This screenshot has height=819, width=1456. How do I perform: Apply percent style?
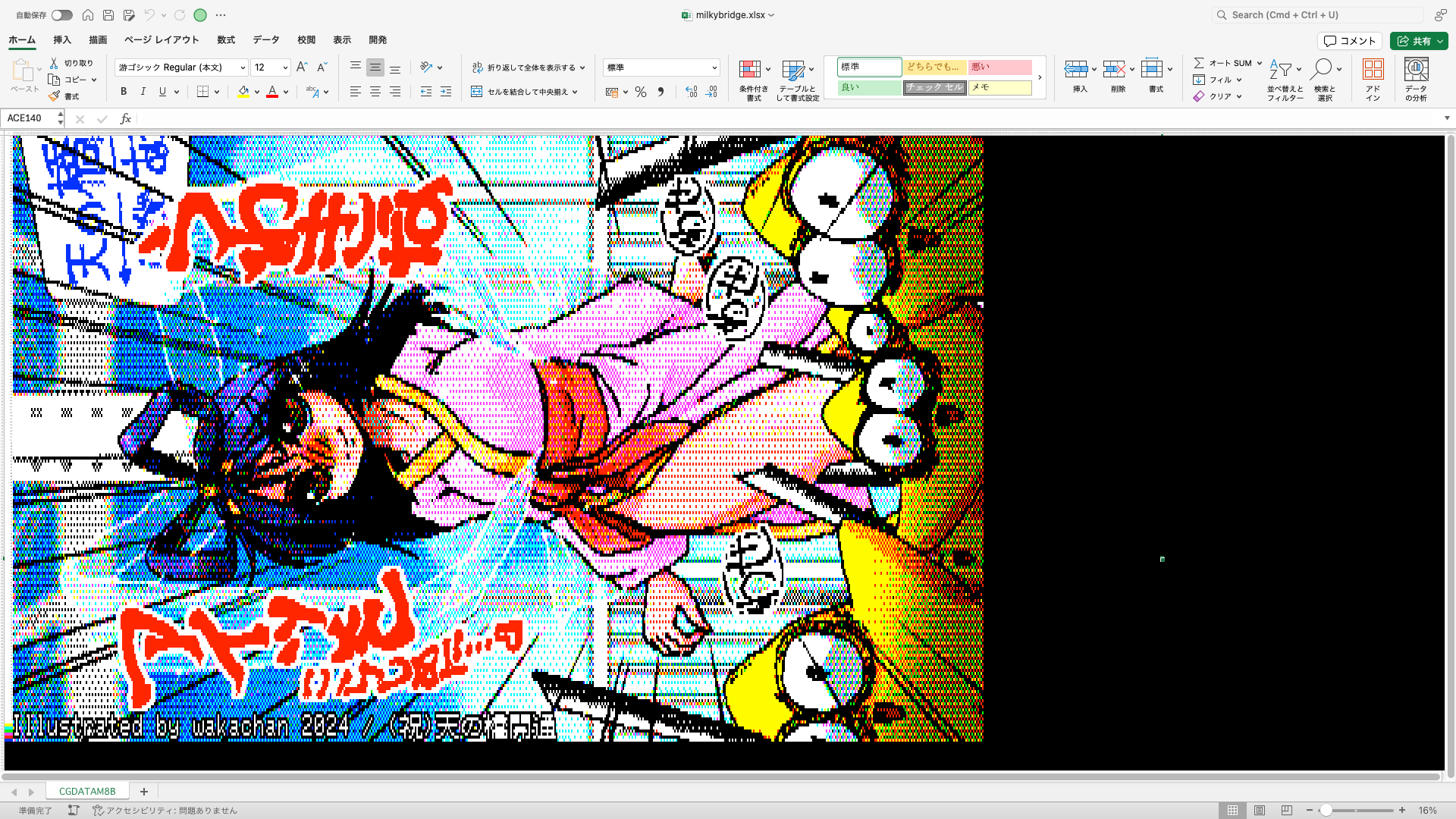pos(641,92)
